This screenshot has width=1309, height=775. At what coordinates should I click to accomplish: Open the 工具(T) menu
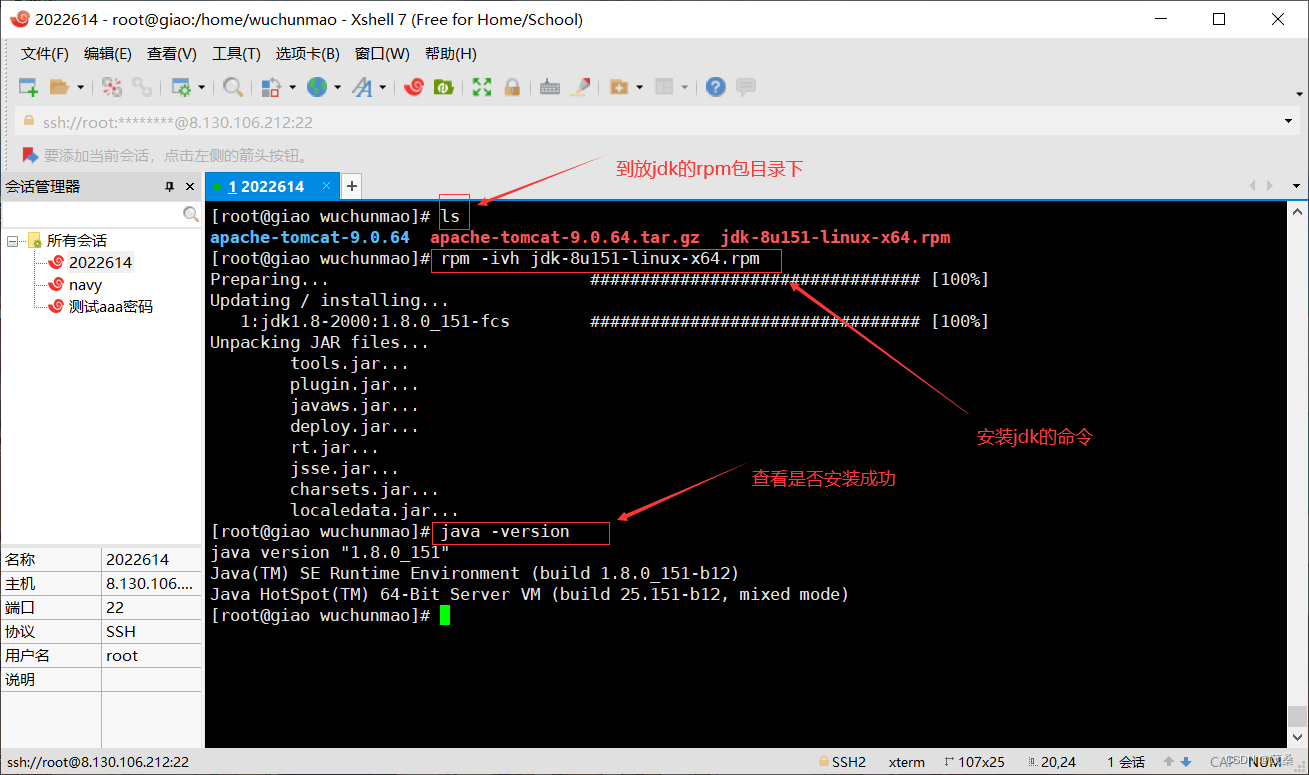(x=236, y=53)
